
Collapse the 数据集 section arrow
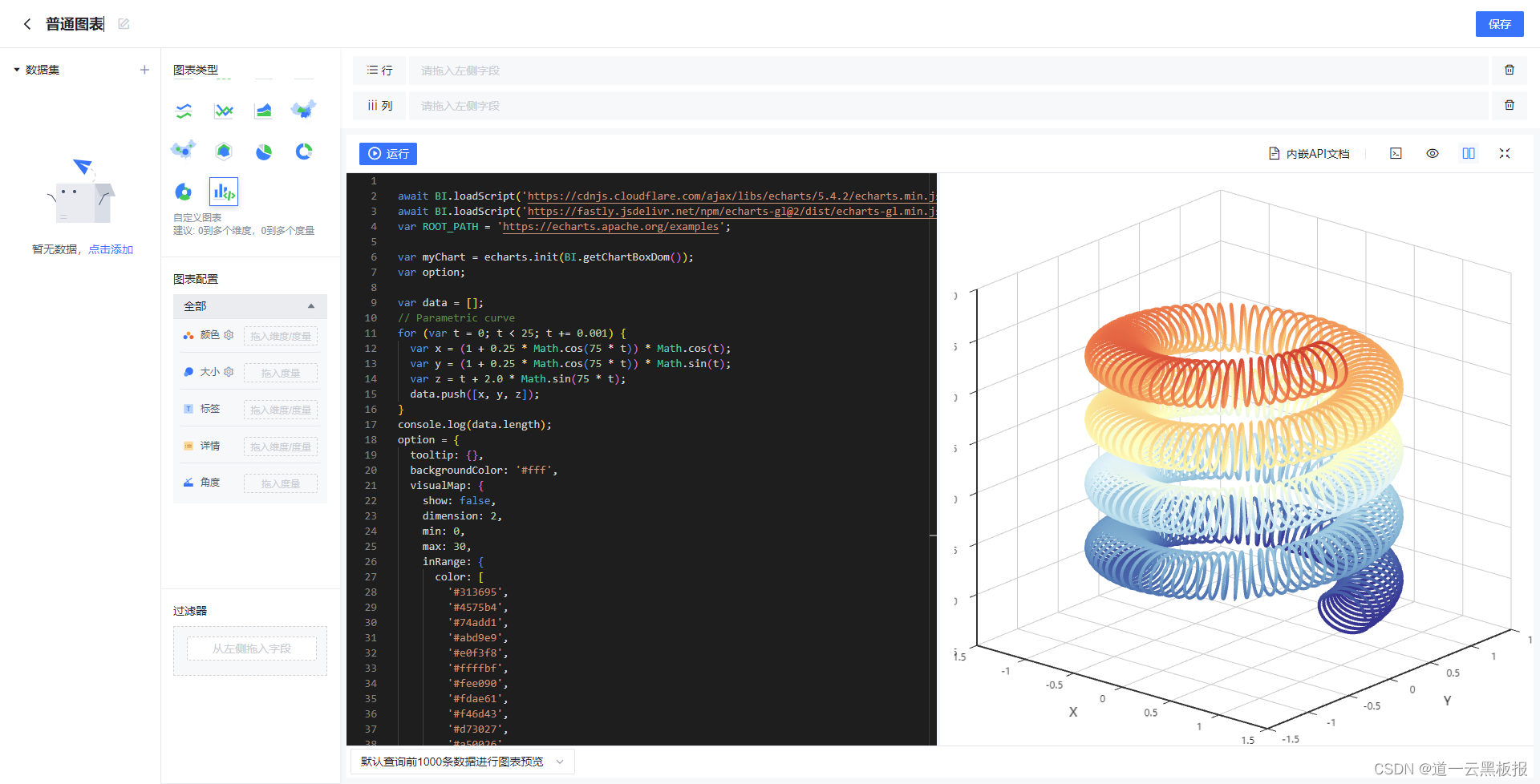pos(16,70)
